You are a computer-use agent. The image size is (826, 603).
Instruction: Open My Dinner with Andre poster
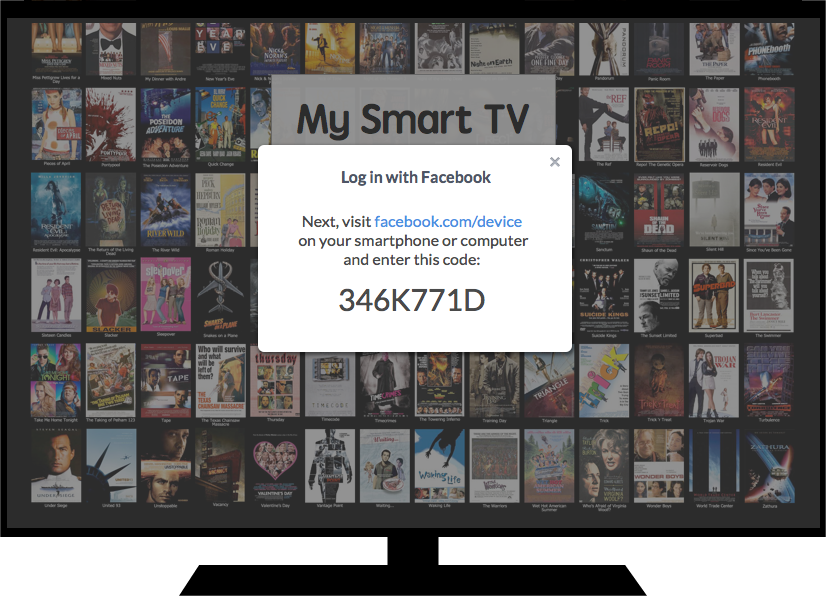coord(165,48)
